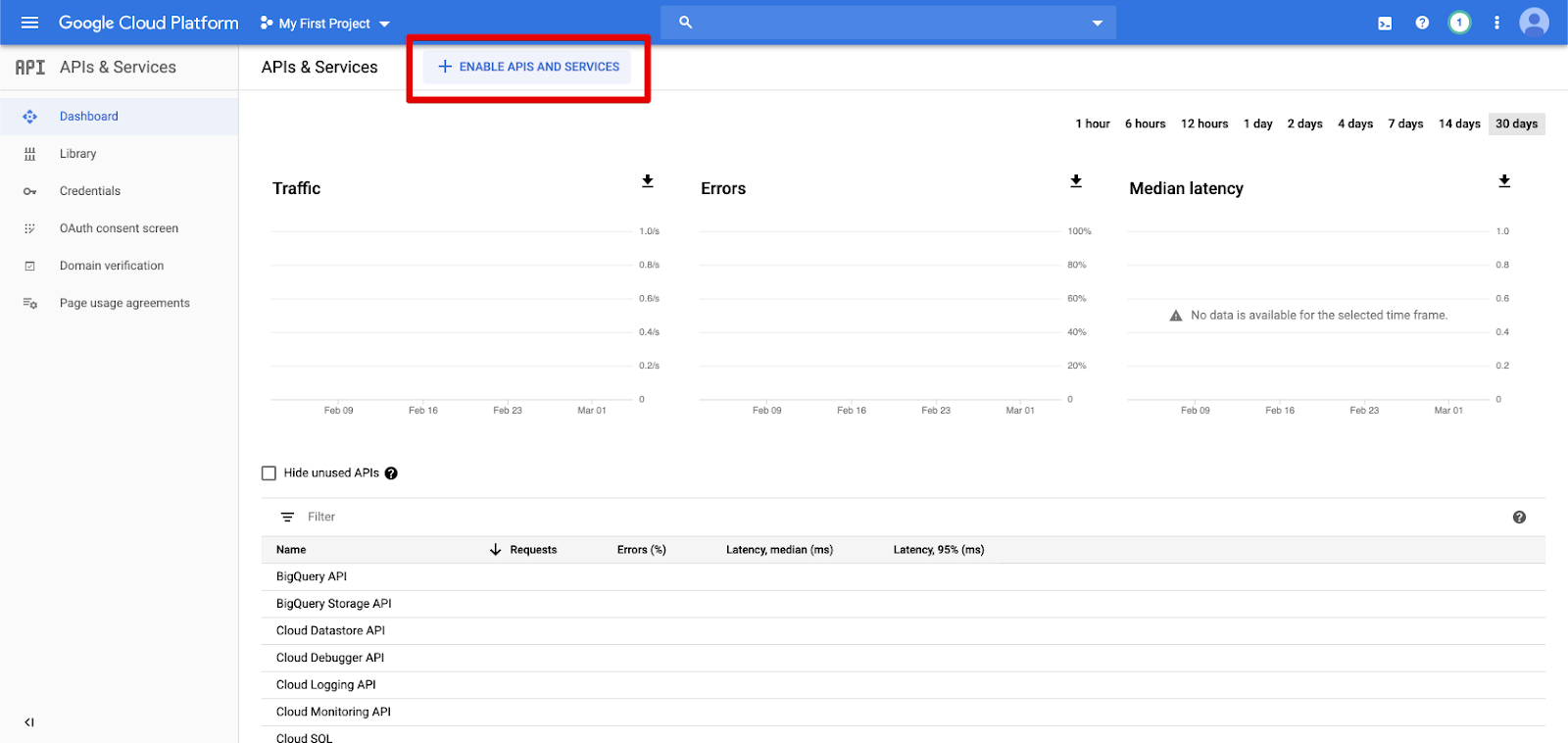
Task: Open the BigQuery API link
Action: click(x=312, y=576)
